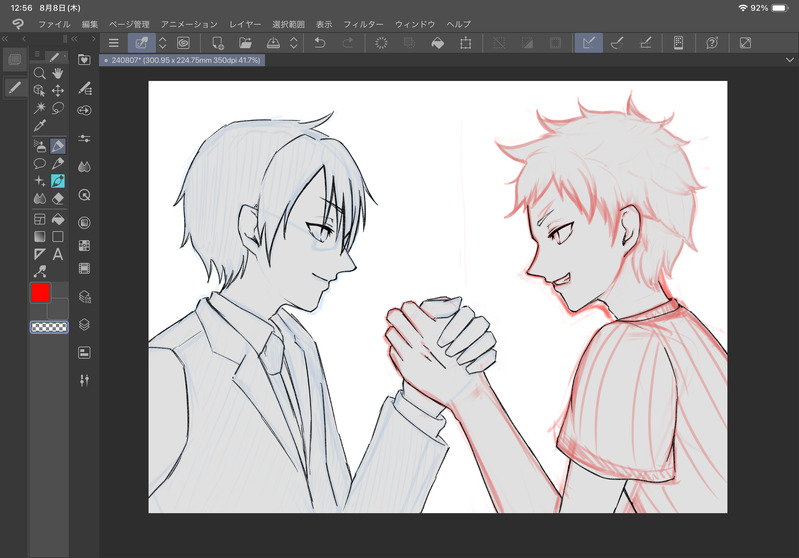799x558 pixels.
Task: Select the Frame border tool
Action: point(39,220)
